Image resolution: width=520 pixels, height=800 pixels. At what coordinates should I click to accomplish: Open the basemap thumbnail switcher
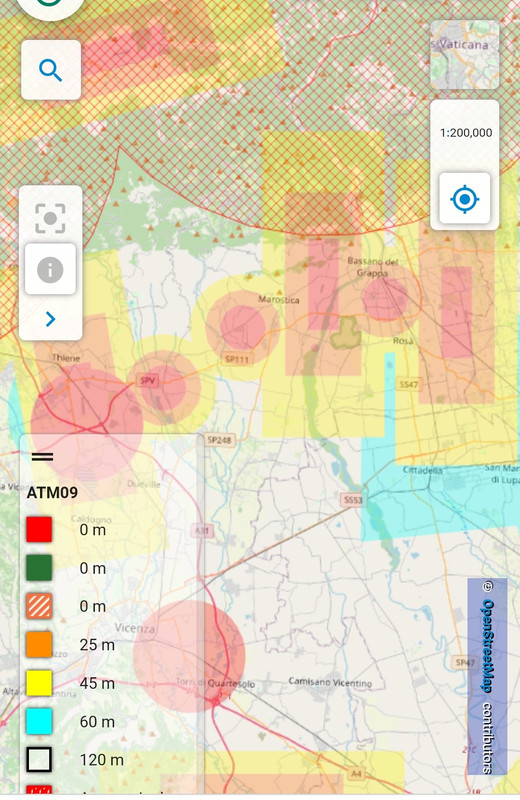coord(464,55)
